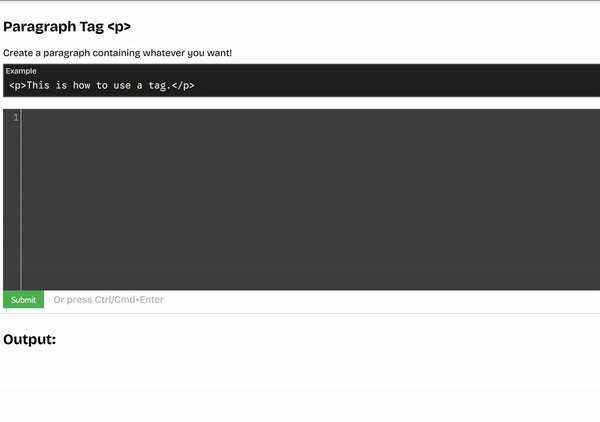Click the middle of the empty code editor
Screen dimensions: 600x422
click(310, 200)
